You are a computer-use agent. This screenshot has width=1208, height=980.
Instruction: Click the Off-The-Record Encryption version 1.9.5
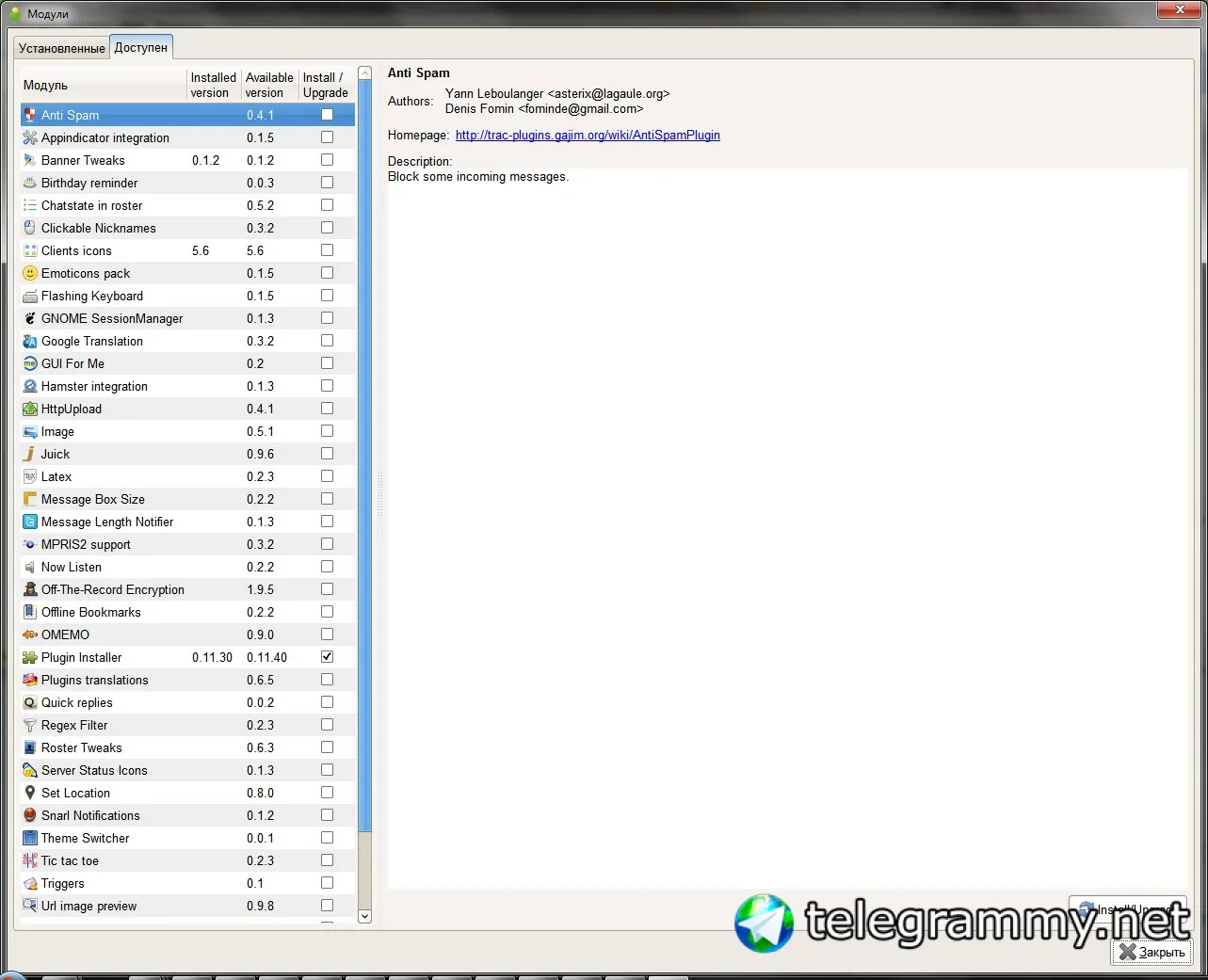(x=261, y=589)
